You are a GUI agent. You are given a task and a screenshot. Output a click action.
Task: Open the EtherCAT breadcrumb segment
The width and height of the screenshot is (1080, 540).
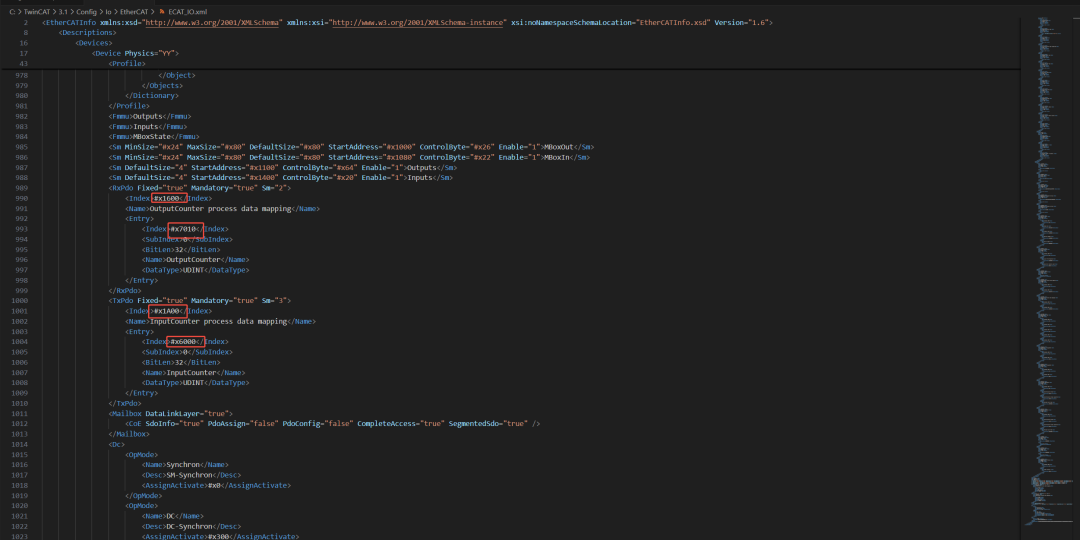(135, 11)
